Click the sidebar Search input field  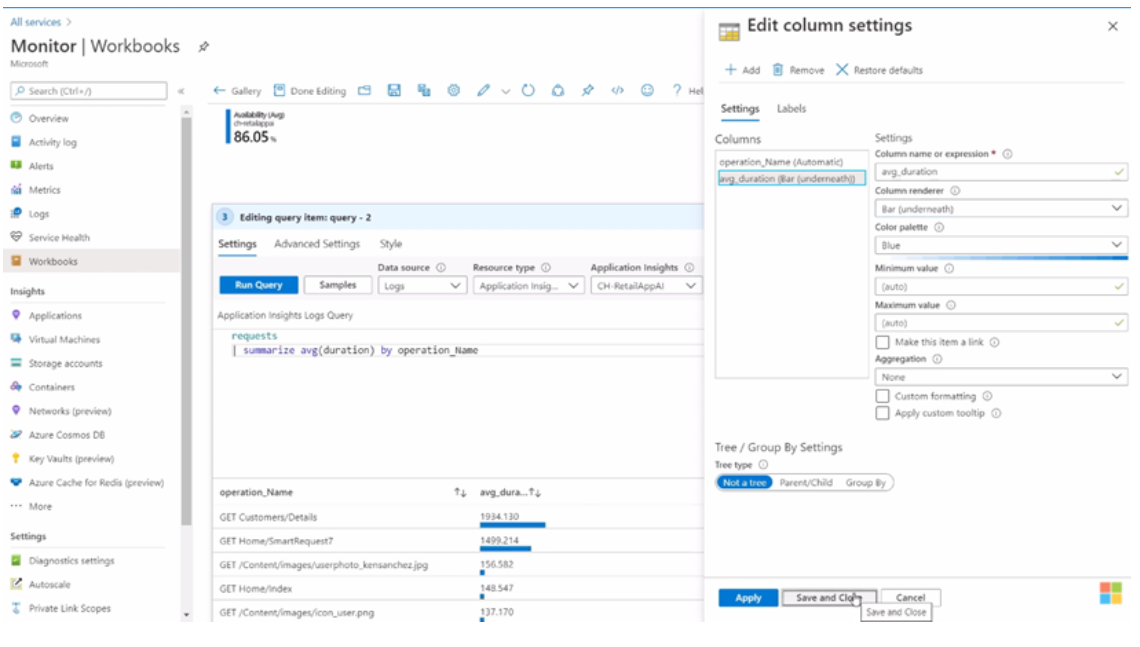89,91
